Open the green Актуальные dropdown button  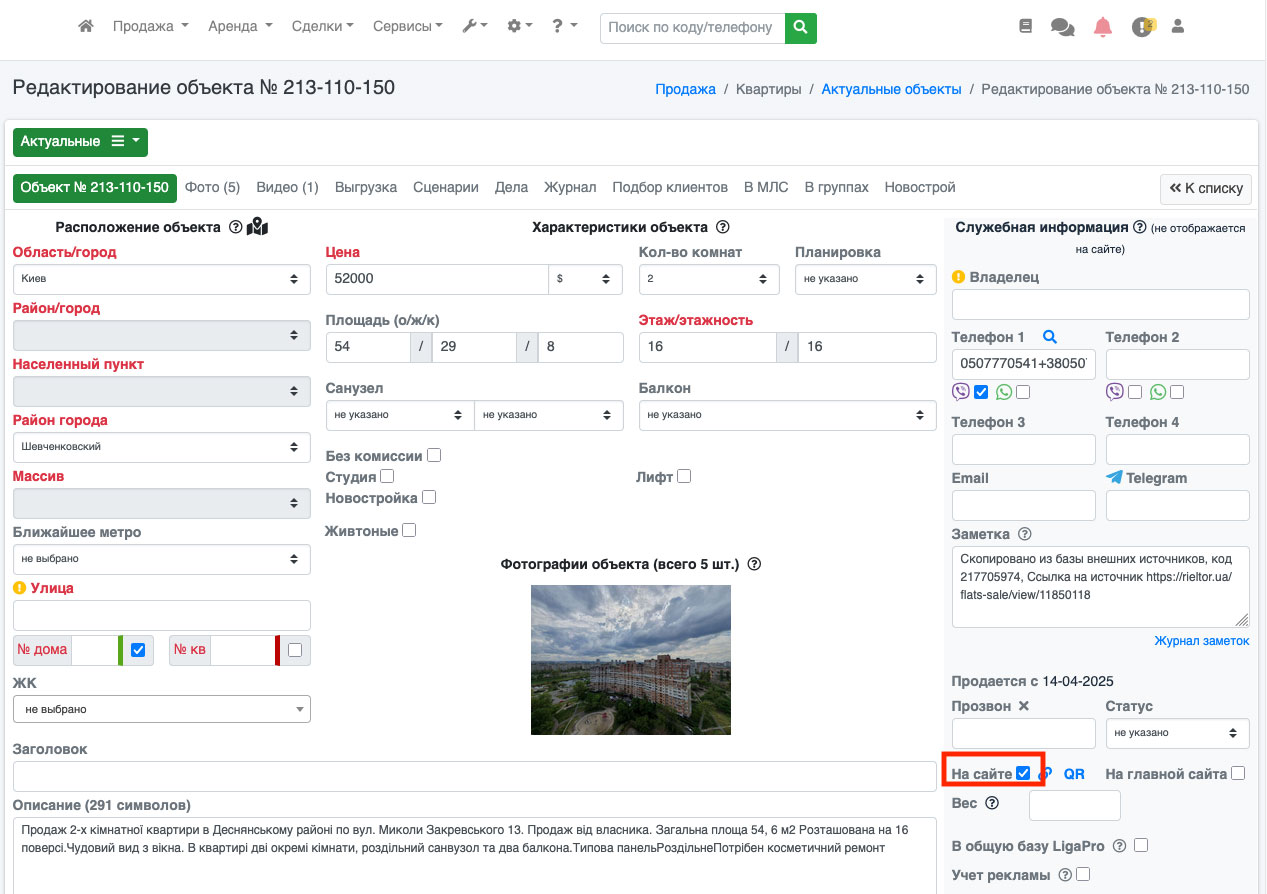tap(80, 142)
